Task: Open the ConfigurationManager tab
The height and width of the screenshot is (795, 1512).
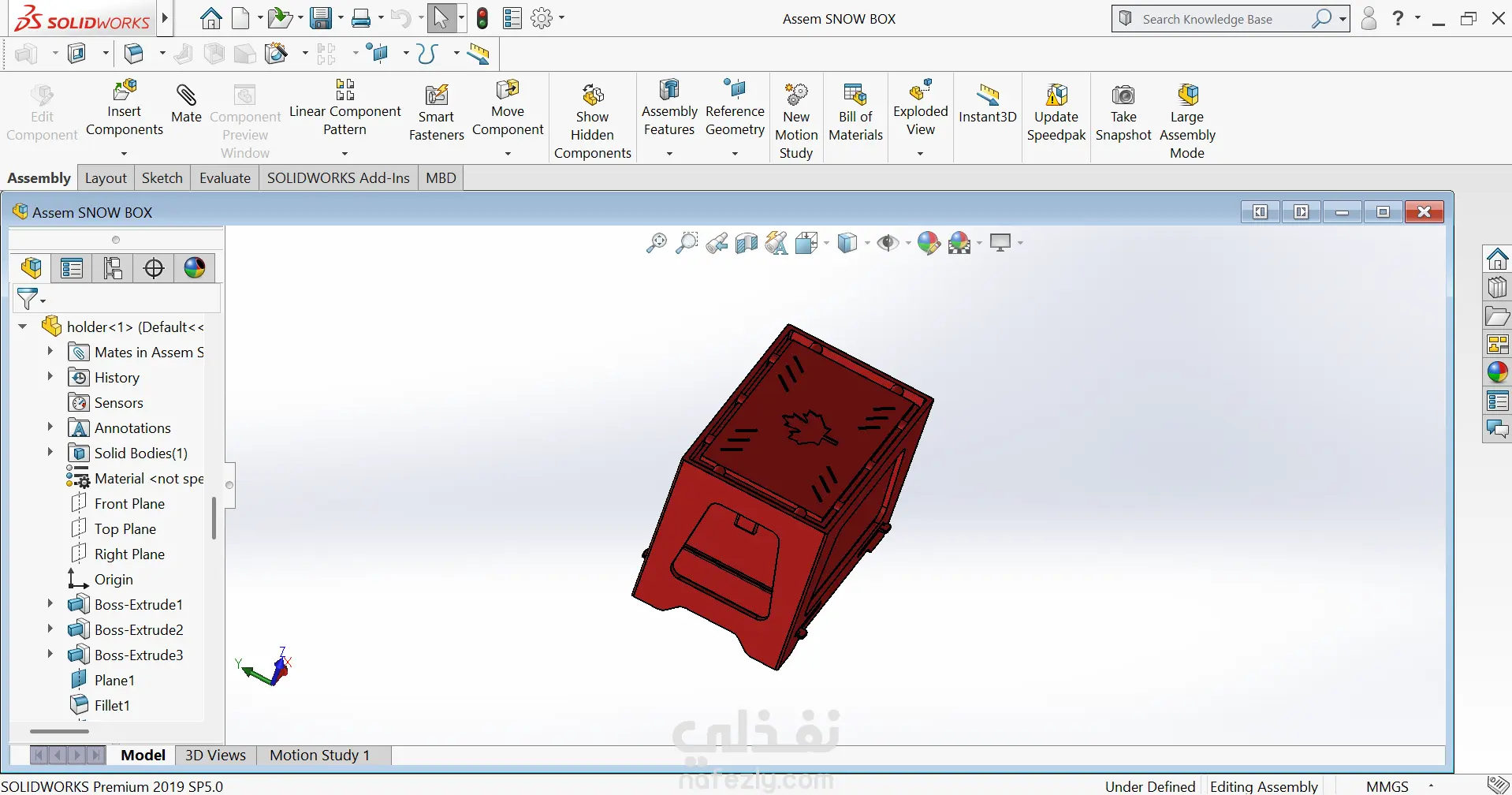Action: pyautogui.click(x=113, y=268)
